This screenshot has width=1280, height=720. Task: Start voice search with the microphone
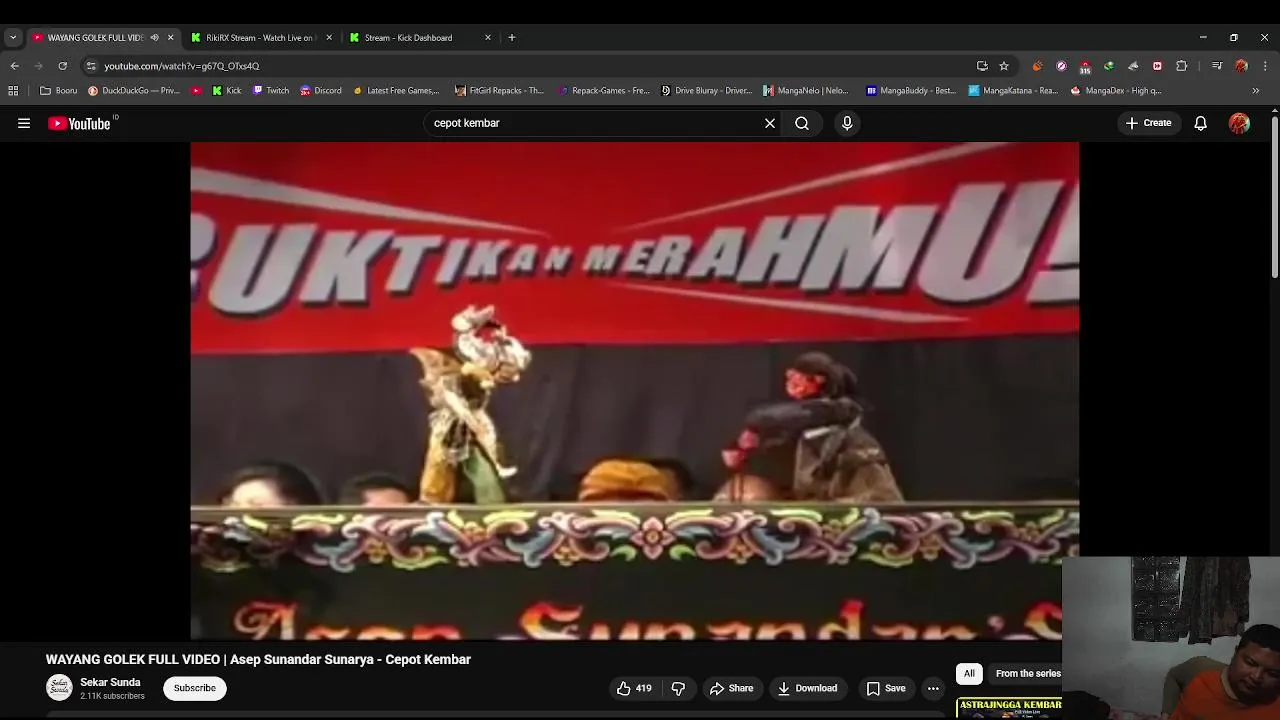pos(847,123)
